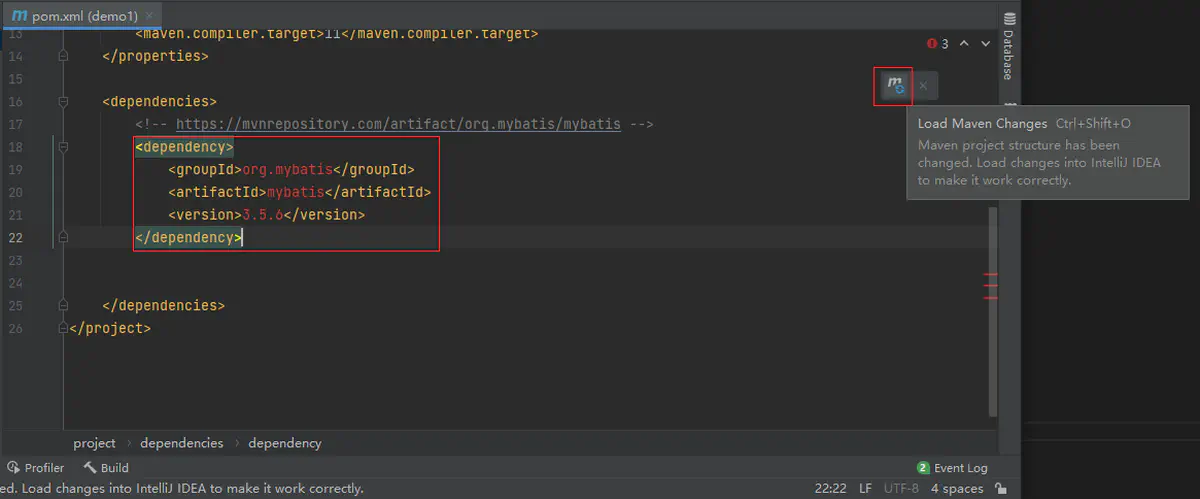
Task: Click the Load Maven Changes icon
Action: point(895,86)
